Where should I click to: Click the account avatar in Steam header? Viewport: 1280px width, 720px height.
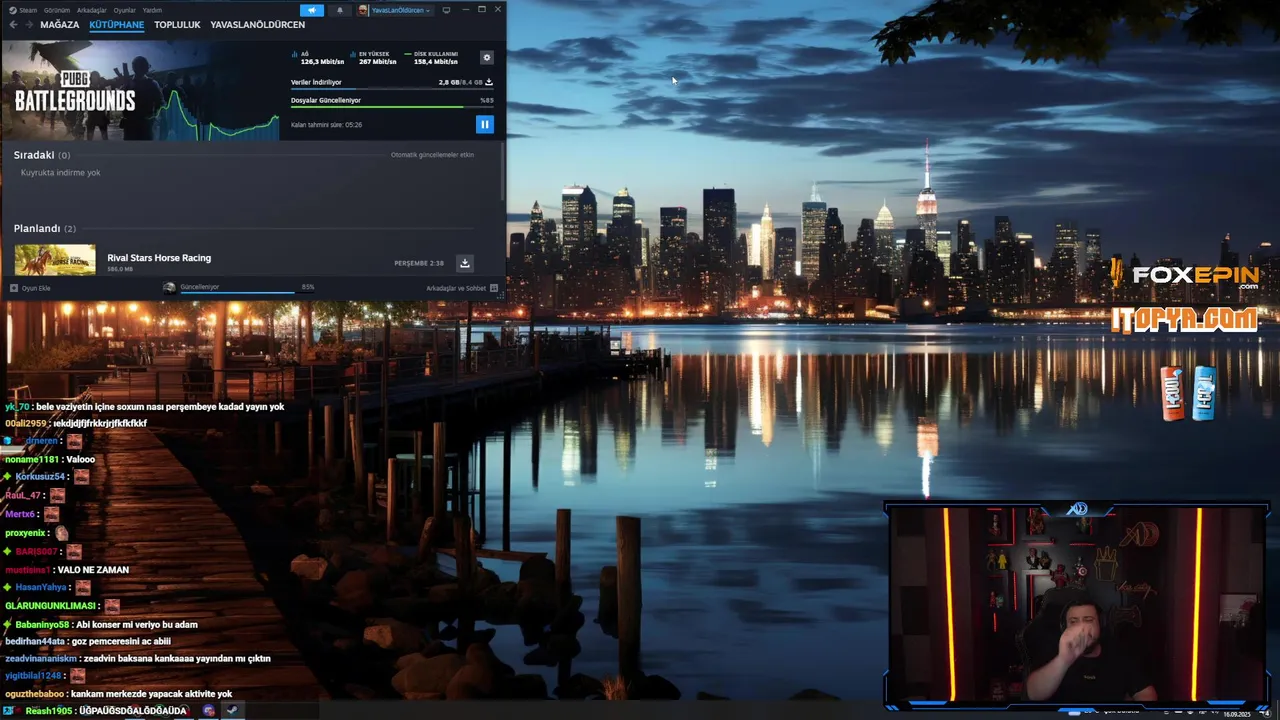(x=364, y=10)
